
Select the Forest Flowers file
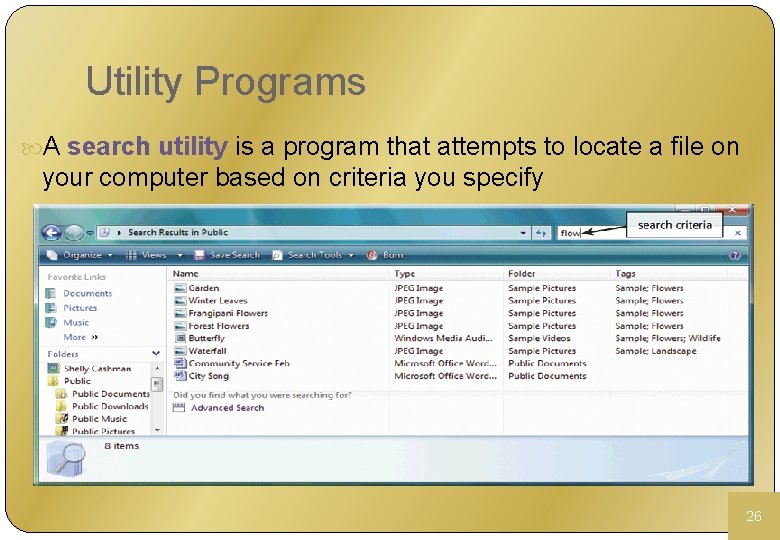click(218, 326)
